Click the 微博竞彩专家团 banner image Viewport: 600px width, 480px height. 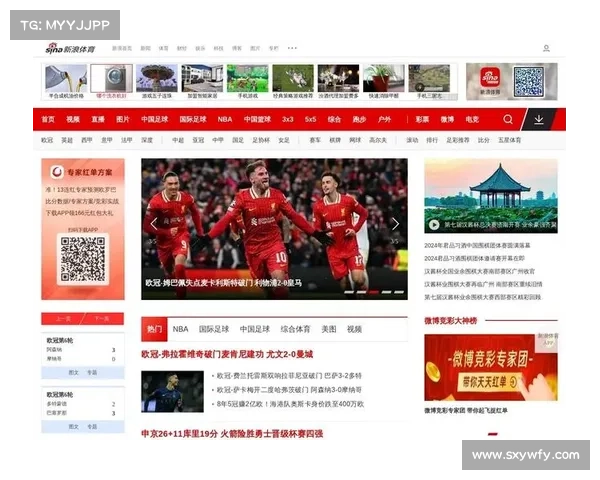[x=491, y=367]
